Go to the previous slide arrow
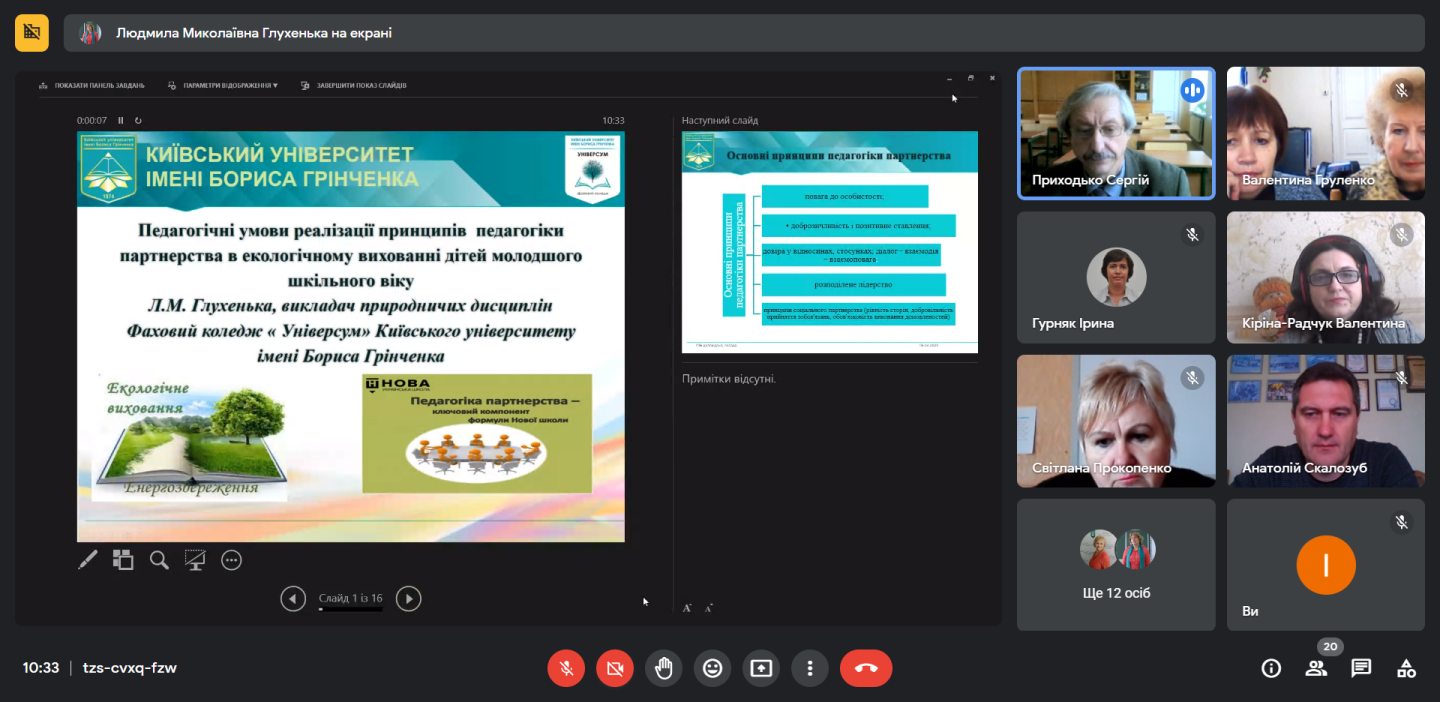1440x702 pixels. click(x=292, y=599)
